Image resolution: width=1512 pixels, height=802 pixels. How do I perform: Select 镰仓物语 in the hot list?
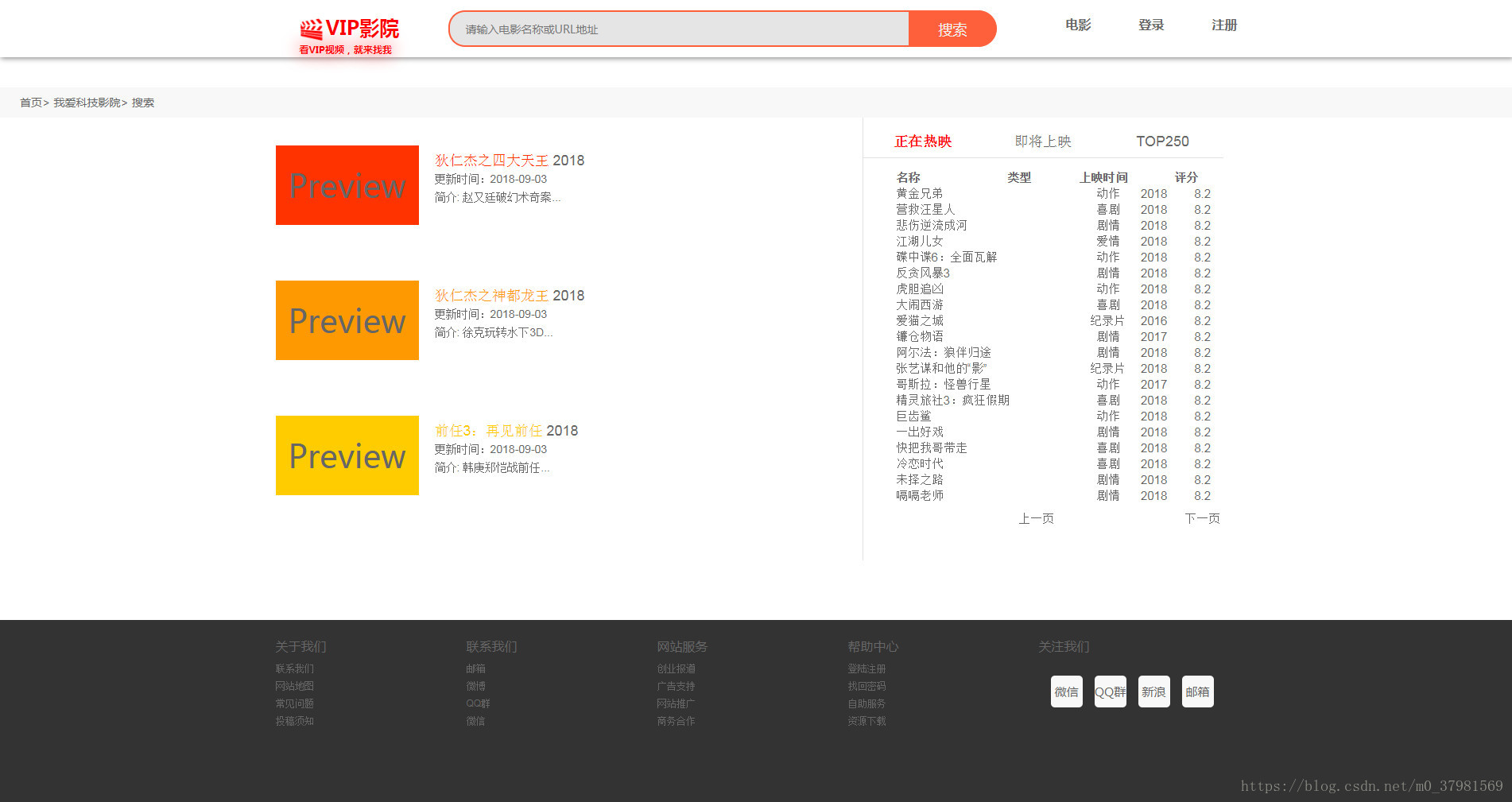(920, 336)
